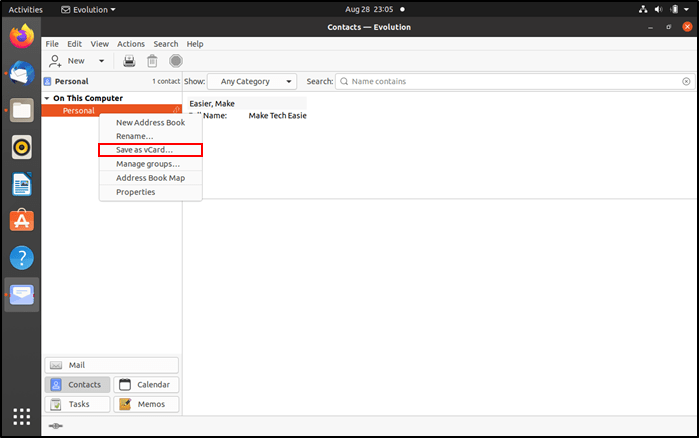Viewport: 699px width, 438px height.
Task: Collapse the On This Computer tree
Action: tap(47, 98)
